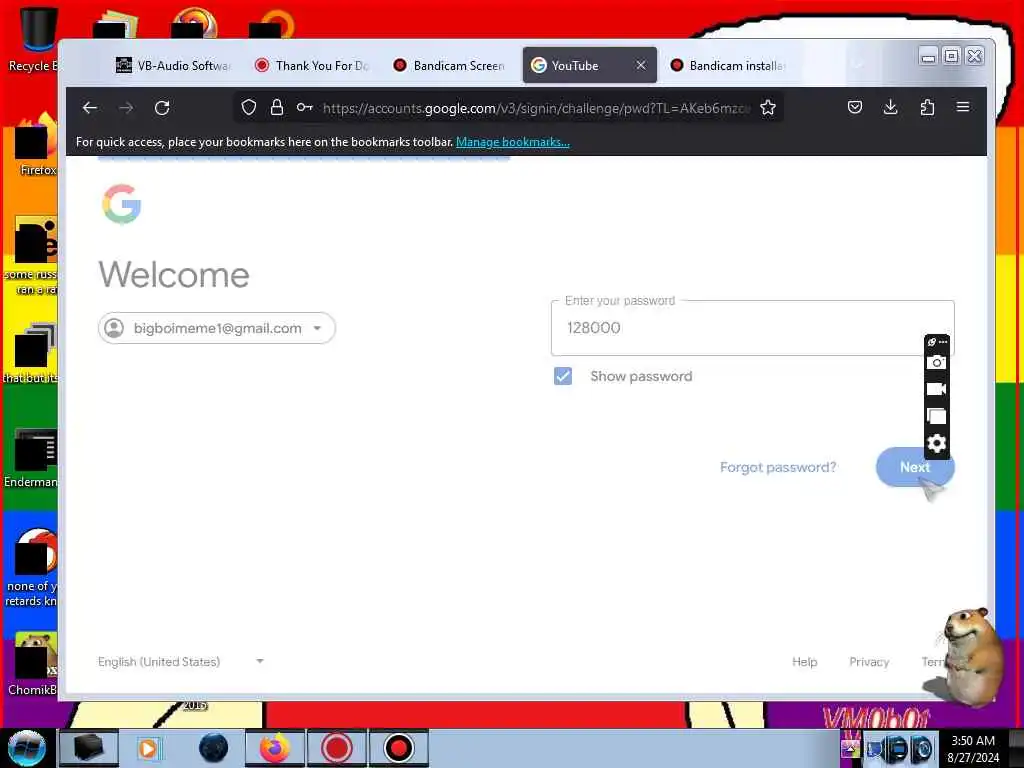
Task: Click the screenshot camera icon on overlay toolbar
Action: coord(936,362)
